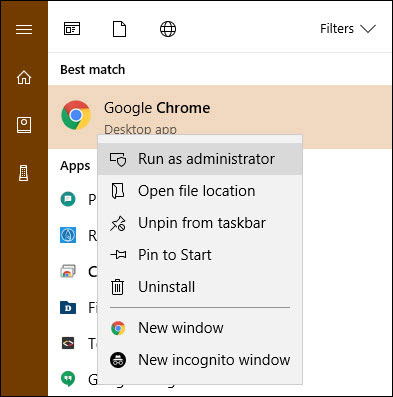
Task: Expand the Filters dropdown
Action: pyautogui.click(x=348, y=29)
